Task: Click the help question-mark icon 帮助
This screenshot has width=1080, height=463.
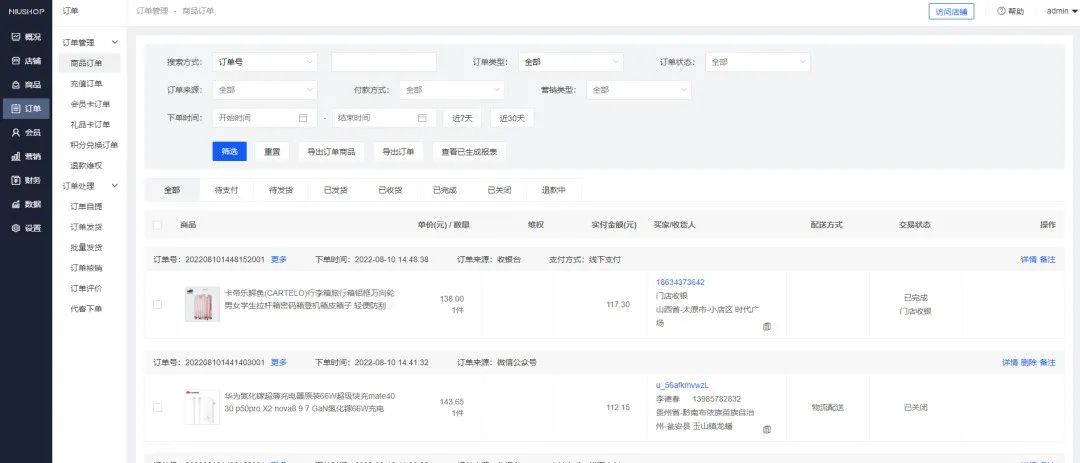Action: click(x=1001, y=11)
